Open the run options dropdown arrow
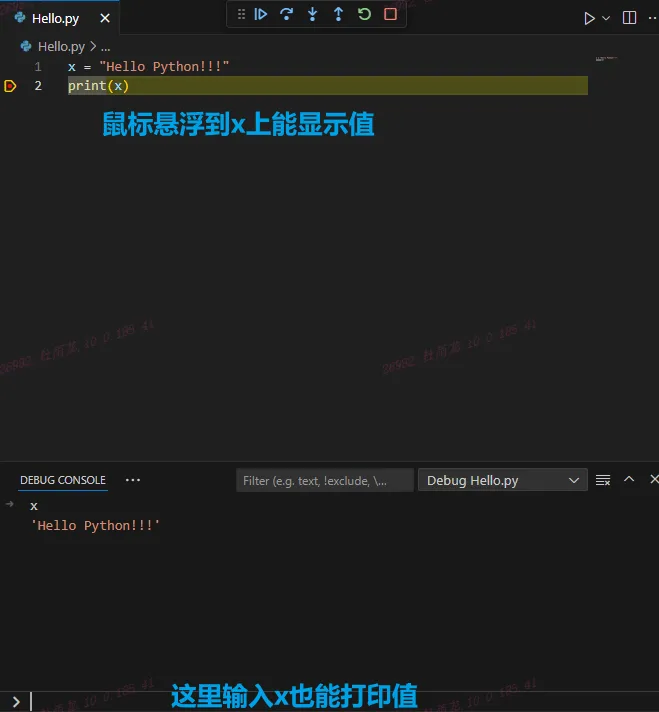The width and height of the screenshot is (659, 712). coord(606,18)
